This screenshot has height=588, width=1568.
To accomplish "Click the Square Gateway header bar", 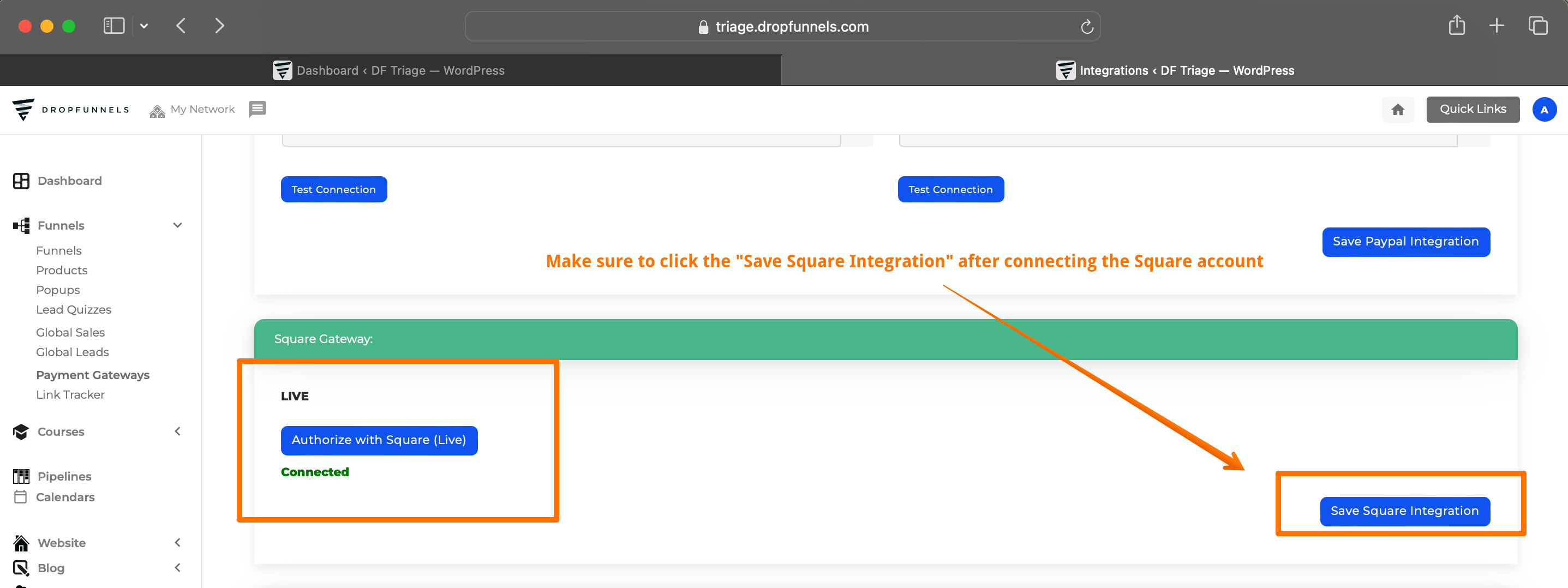I will (x=885, y=339).
